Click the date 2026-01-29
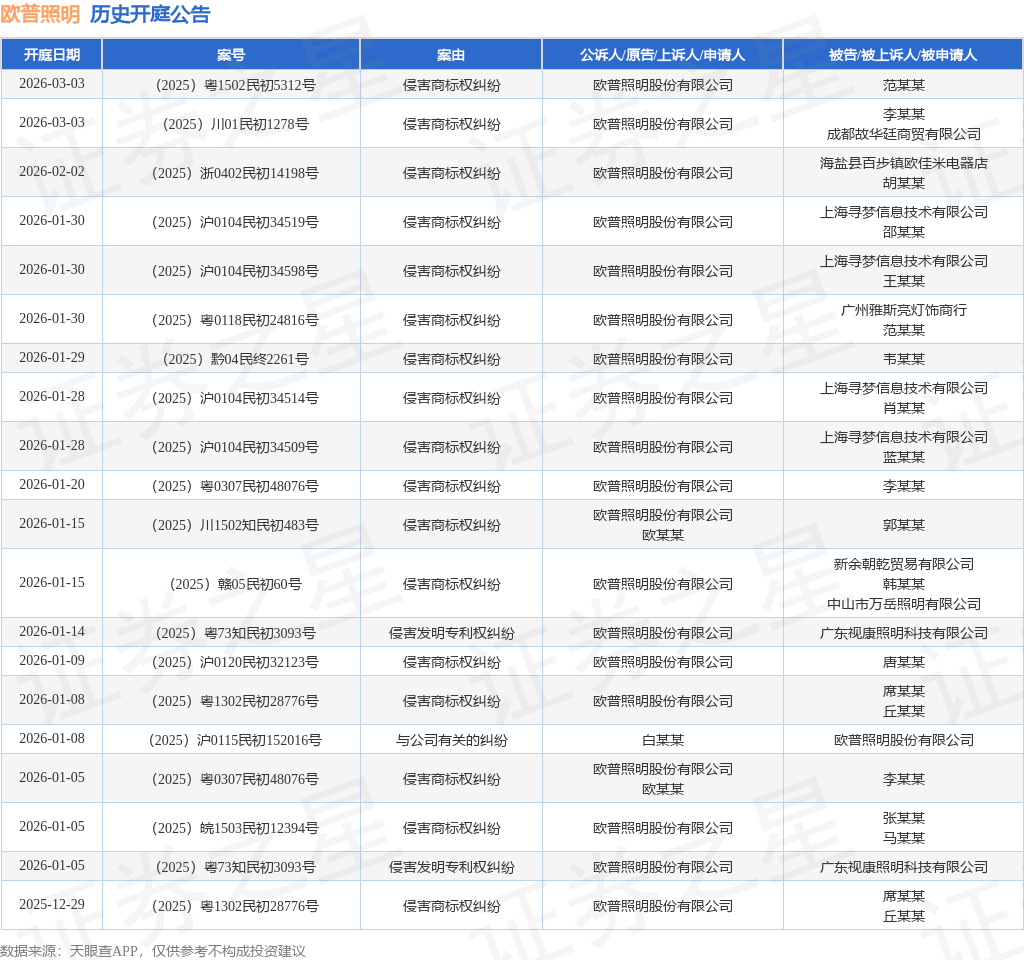This screenshot has height=960, width=1024. pyautogui.click(x=52, y=357)
